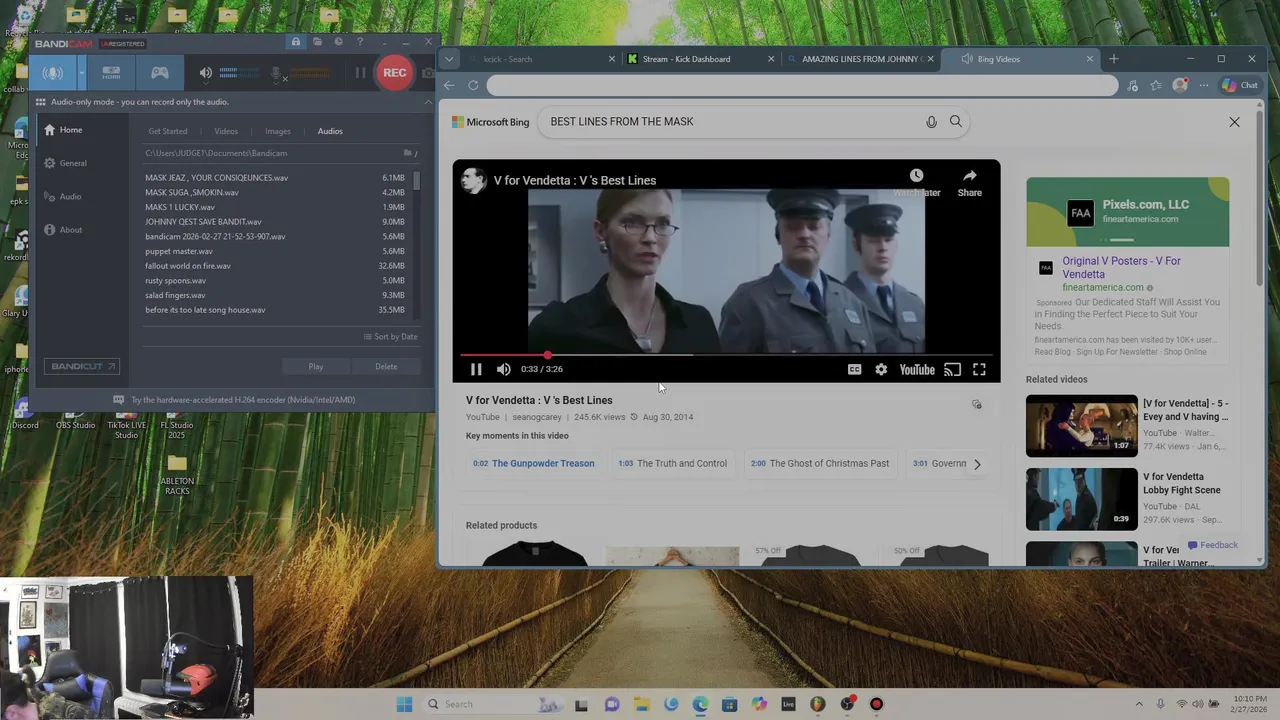Open the browser favorites star icon
The height and width of the screenshot is (720, 1280).
[1156, 86]
